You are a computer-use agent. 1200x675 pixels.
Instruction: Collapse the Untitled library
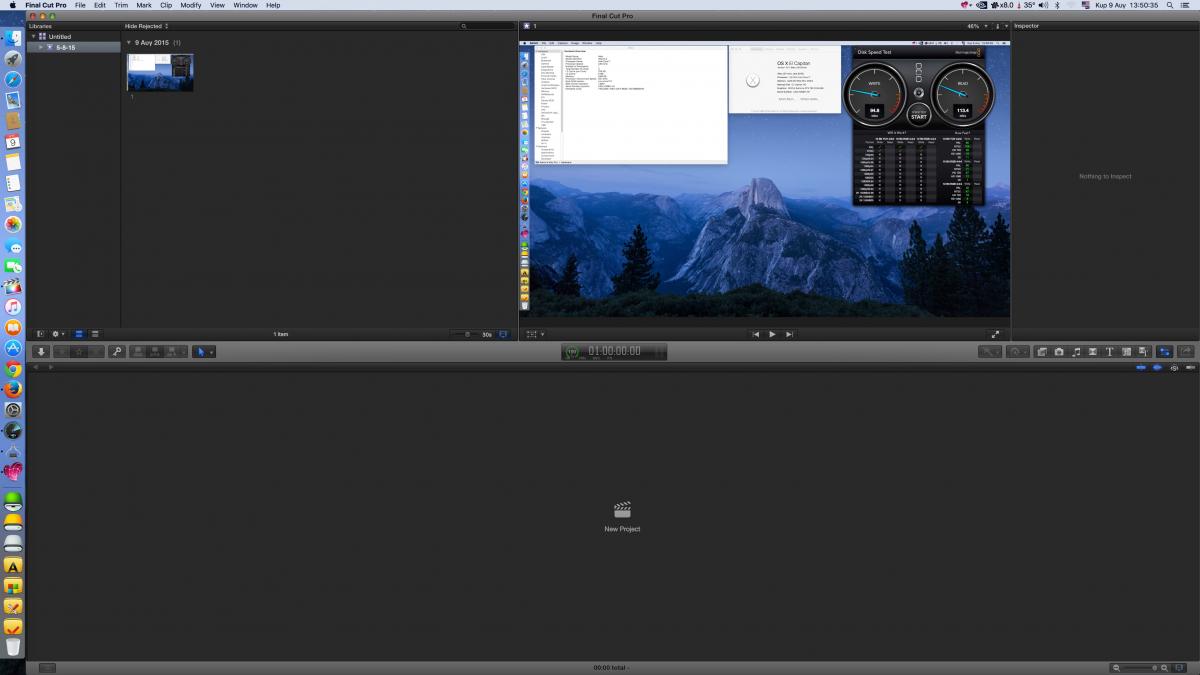[33, 37]
